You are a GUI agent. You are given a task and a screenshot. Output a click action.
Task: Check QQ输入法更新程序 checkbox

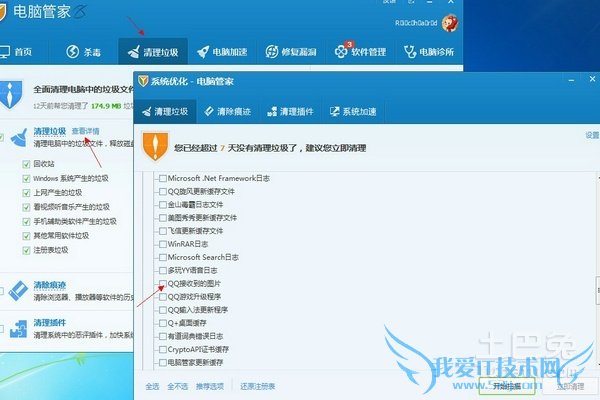pyautogui.click(x=163, y=310)
